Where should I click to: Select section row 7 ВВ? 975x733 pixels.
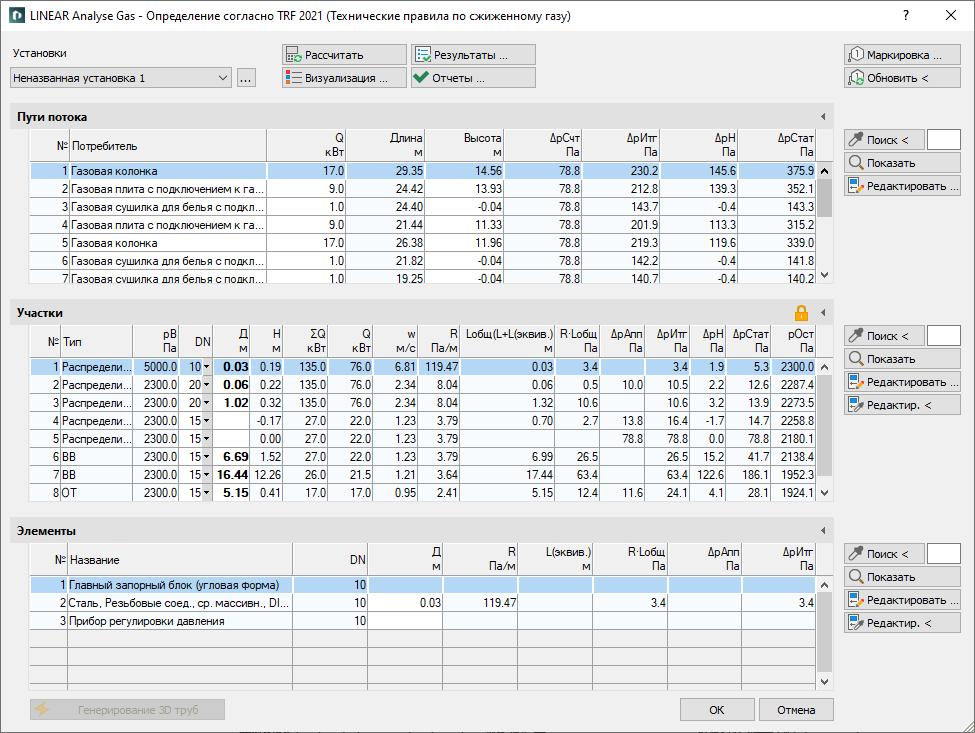pos(423,475)
